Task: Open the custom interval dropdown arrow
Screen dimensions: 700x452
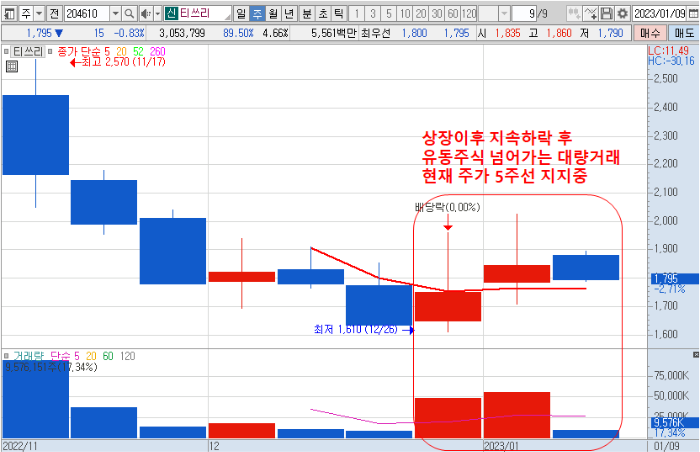Action: click(504, 14)
